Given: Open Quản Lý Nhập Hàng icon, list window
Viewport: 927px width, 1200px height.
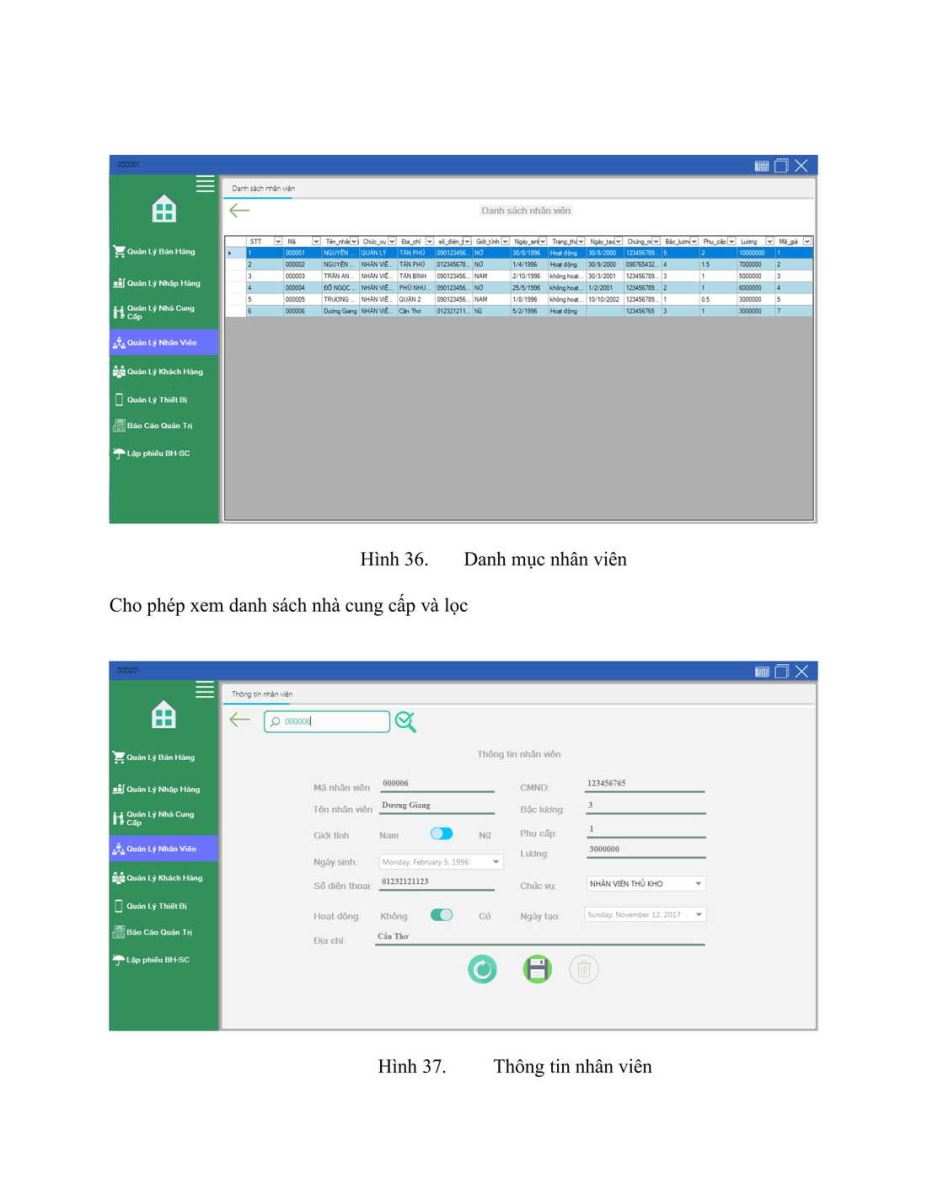Looking at the screenshot, I should click(118, 283).
